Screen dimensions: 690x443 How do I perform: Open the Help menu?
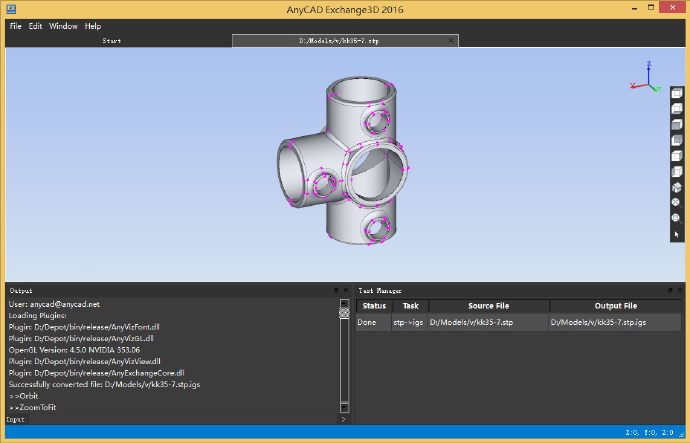pos(93,26)
